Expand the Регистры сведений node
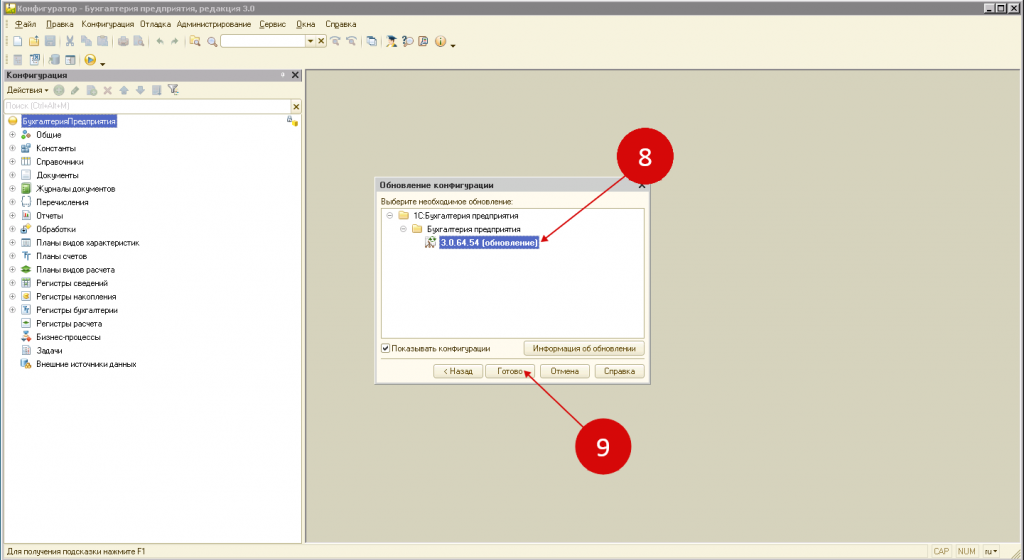Image resolution: width=1024 pixels, height=560 pixels. (12, 283)
